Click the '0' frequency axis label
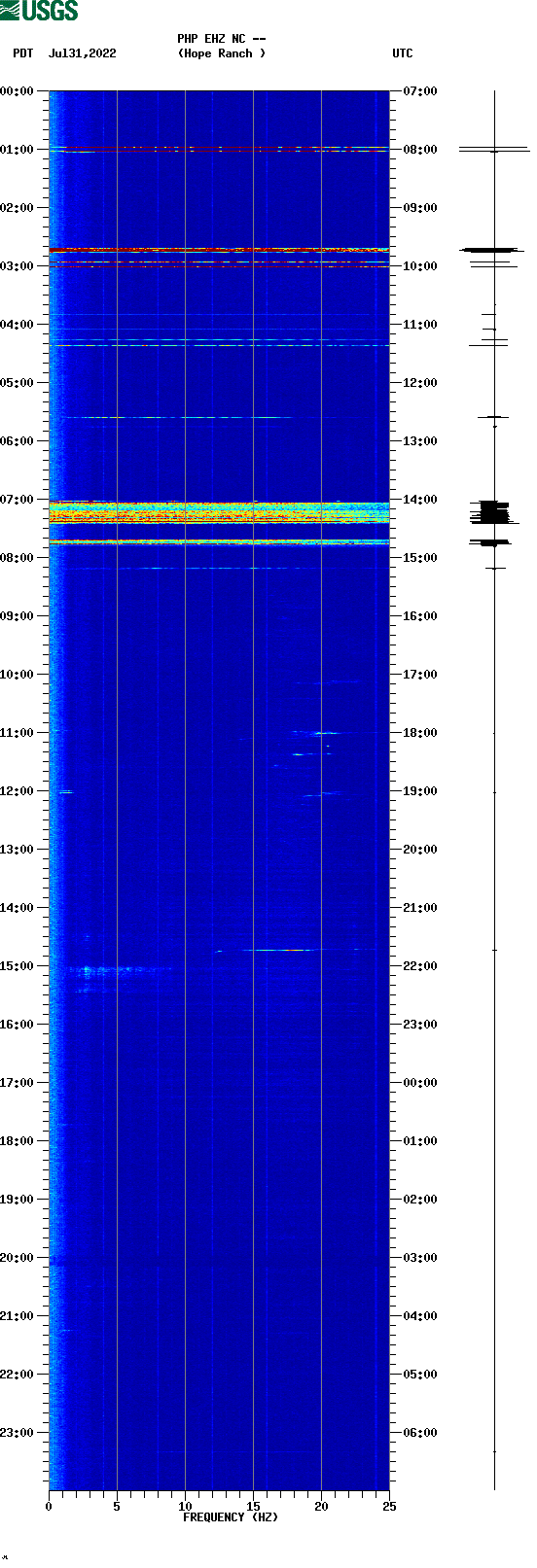Screen dimensions: 537x1568 coord(49,1507)
